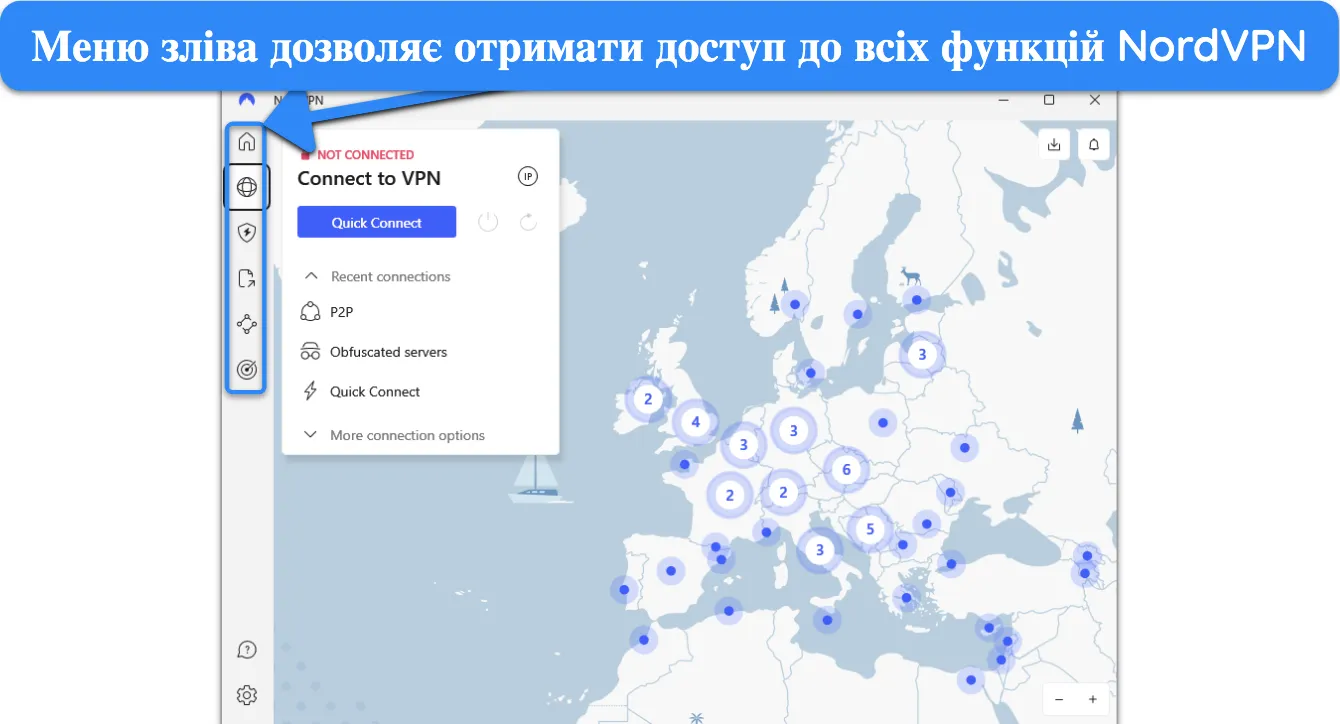Select the globe VPN sidebar icon
1340x724 pixels.
point(246,187)
